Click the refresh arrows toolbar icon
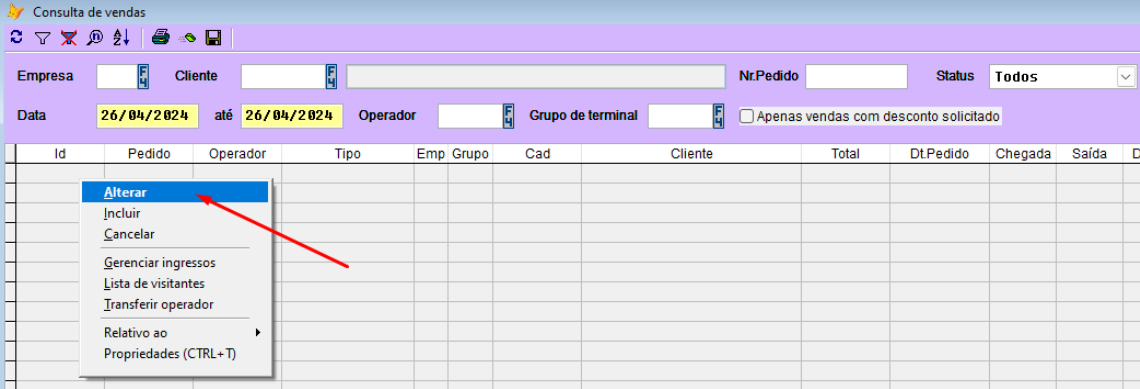1140x389 pixels. coord(17,37)
